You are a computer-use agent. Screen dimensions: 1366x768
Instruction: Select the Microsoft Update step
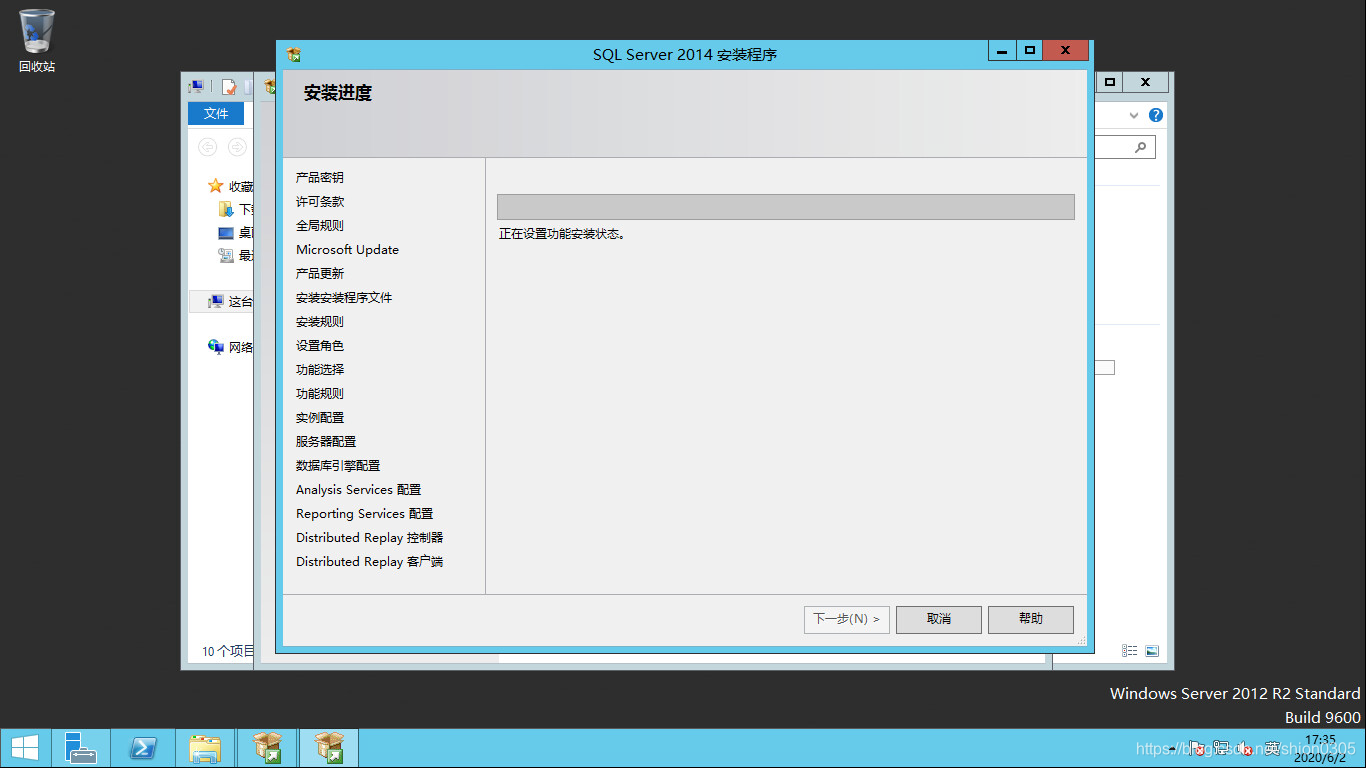point(347,249)
